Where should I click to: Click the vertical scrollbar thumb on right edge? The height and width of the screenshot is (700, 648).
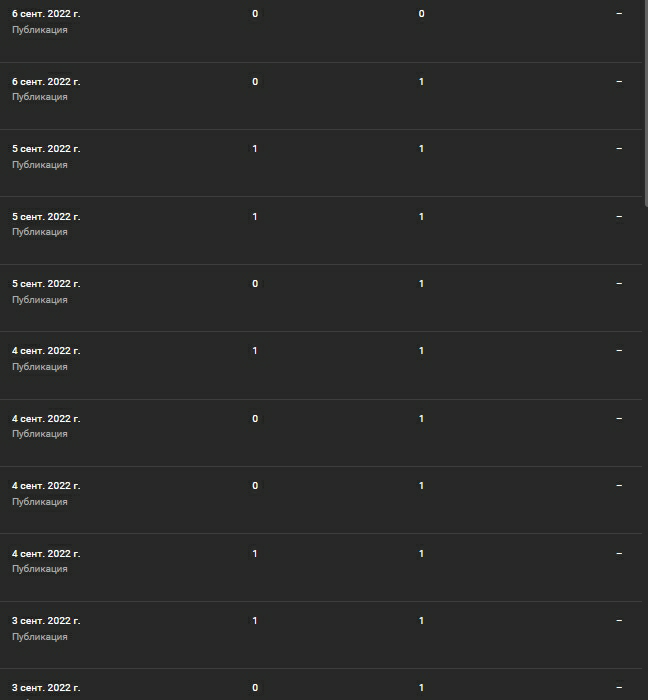pyautogui.click(x=645, y=100)
